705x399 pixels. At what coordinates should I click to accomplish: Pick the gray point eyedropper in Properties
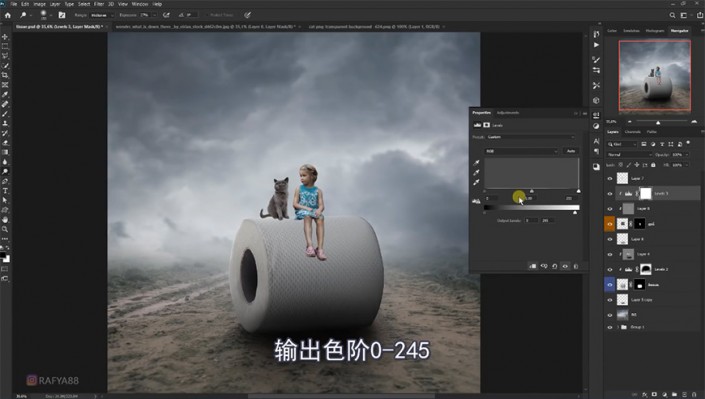pyautogui.click(x=476, y=172)
